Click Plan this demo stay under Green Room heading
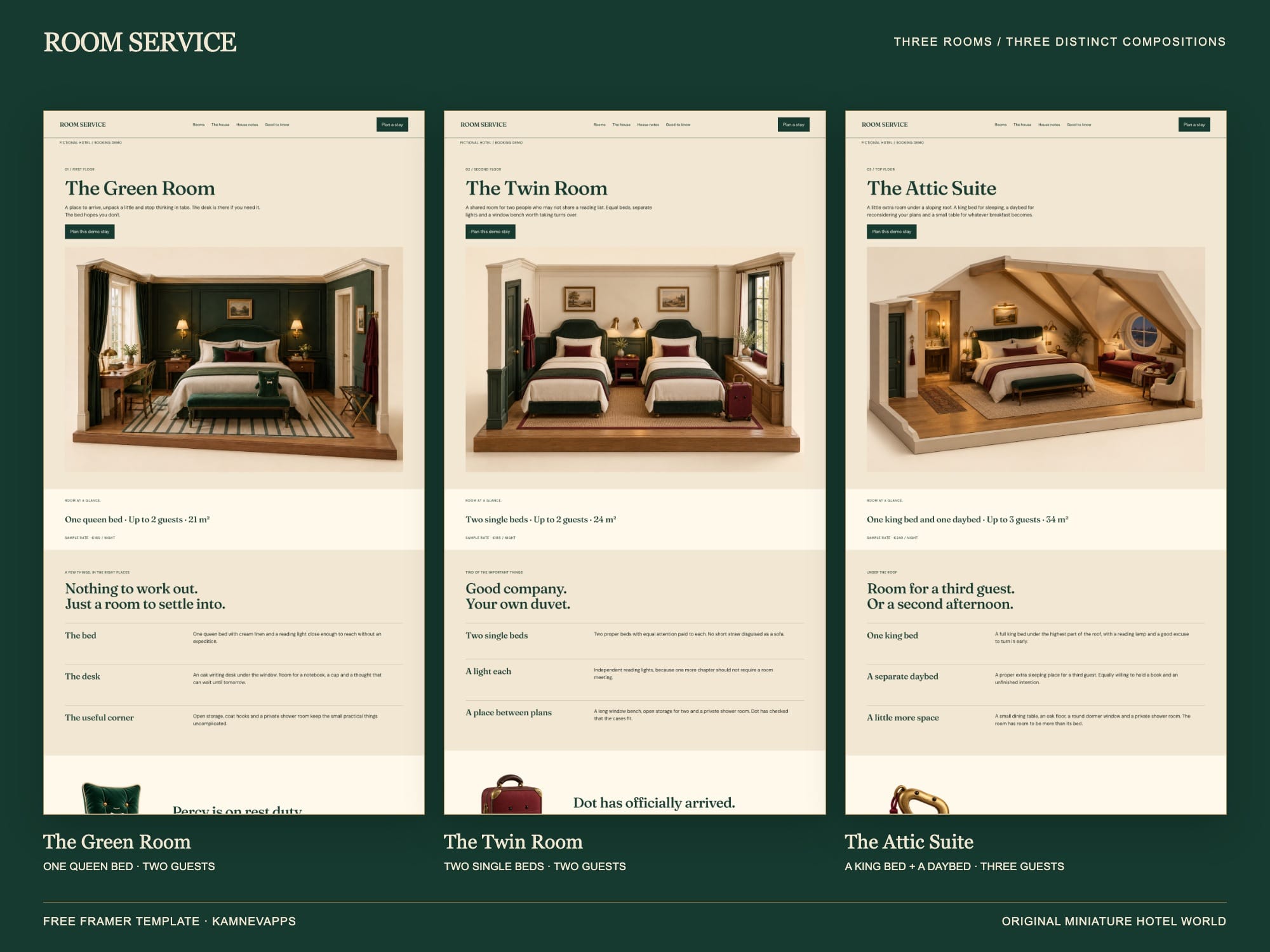This screenshot has width=1270, height=952. pyautogui.click(x=90, y=232)
